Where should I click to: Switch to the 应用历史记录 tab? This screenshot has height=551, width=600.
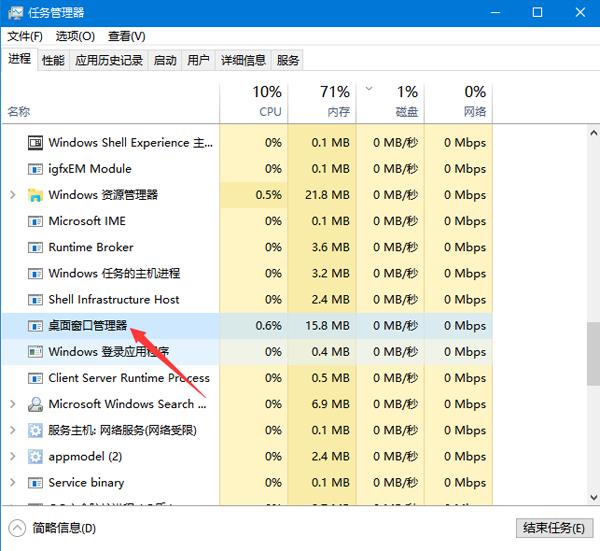tap(109, 60)
